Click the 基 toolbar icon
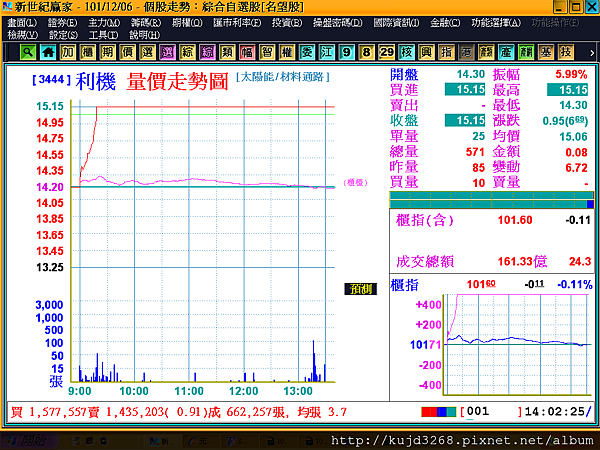This screenshot has height=450, width=600. (545, 52)
